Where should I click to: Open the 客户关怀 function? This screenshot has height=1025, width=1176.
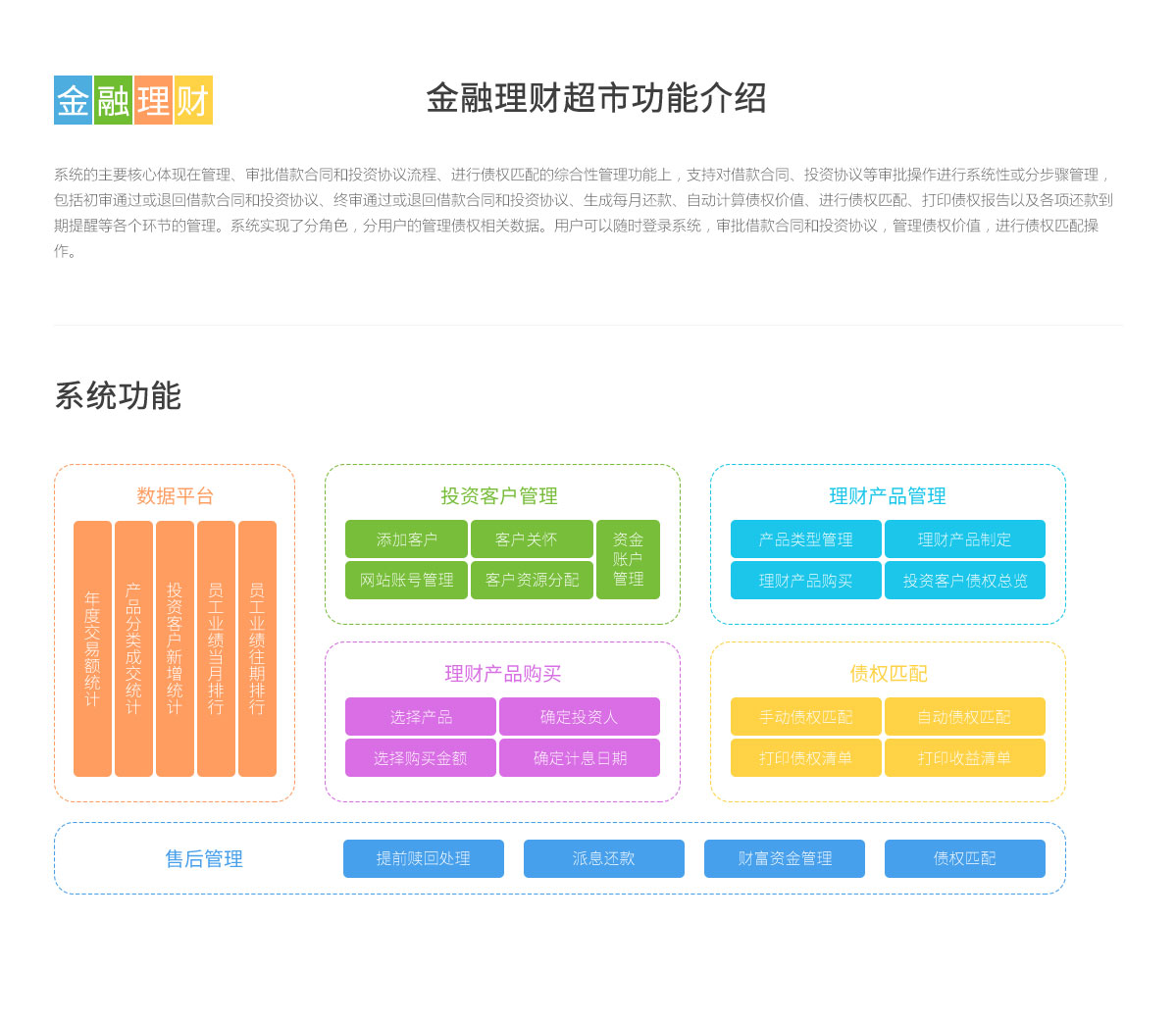coord(532,539)
